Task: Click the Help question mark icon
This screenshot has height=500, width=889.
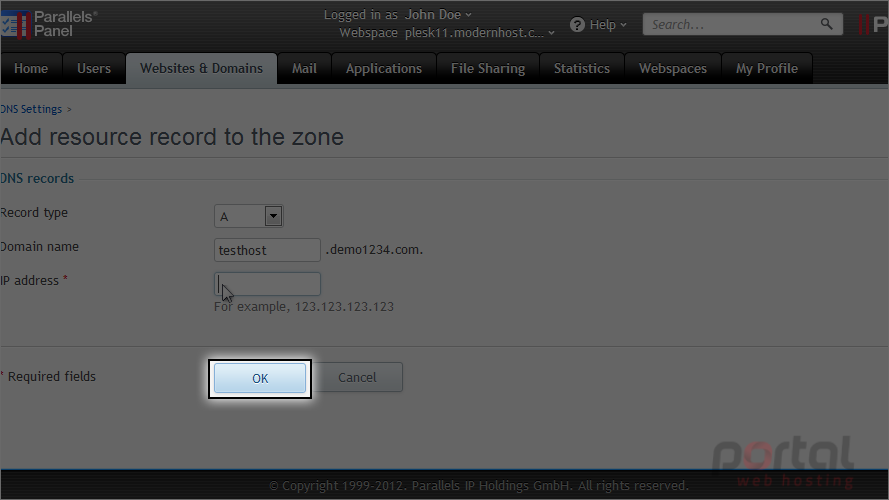Action: (577, 25)
